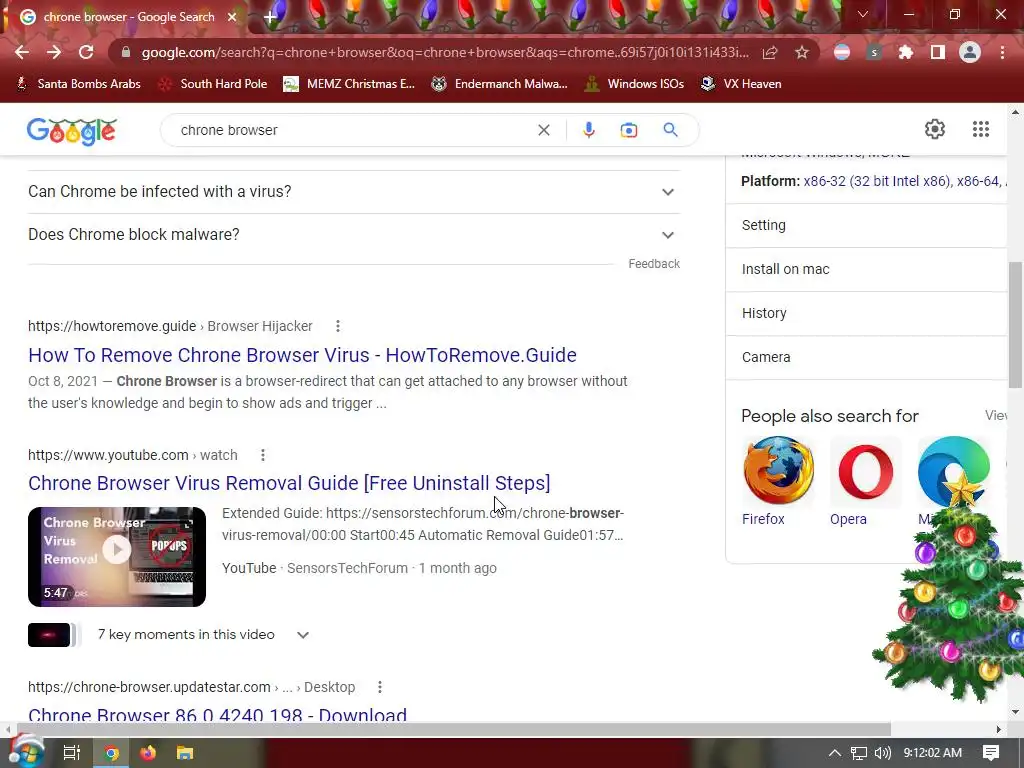Viewport: 1024px width, 768px height.
Task: Open MEMZ Christmas bookmark
Action: point(349,84)
